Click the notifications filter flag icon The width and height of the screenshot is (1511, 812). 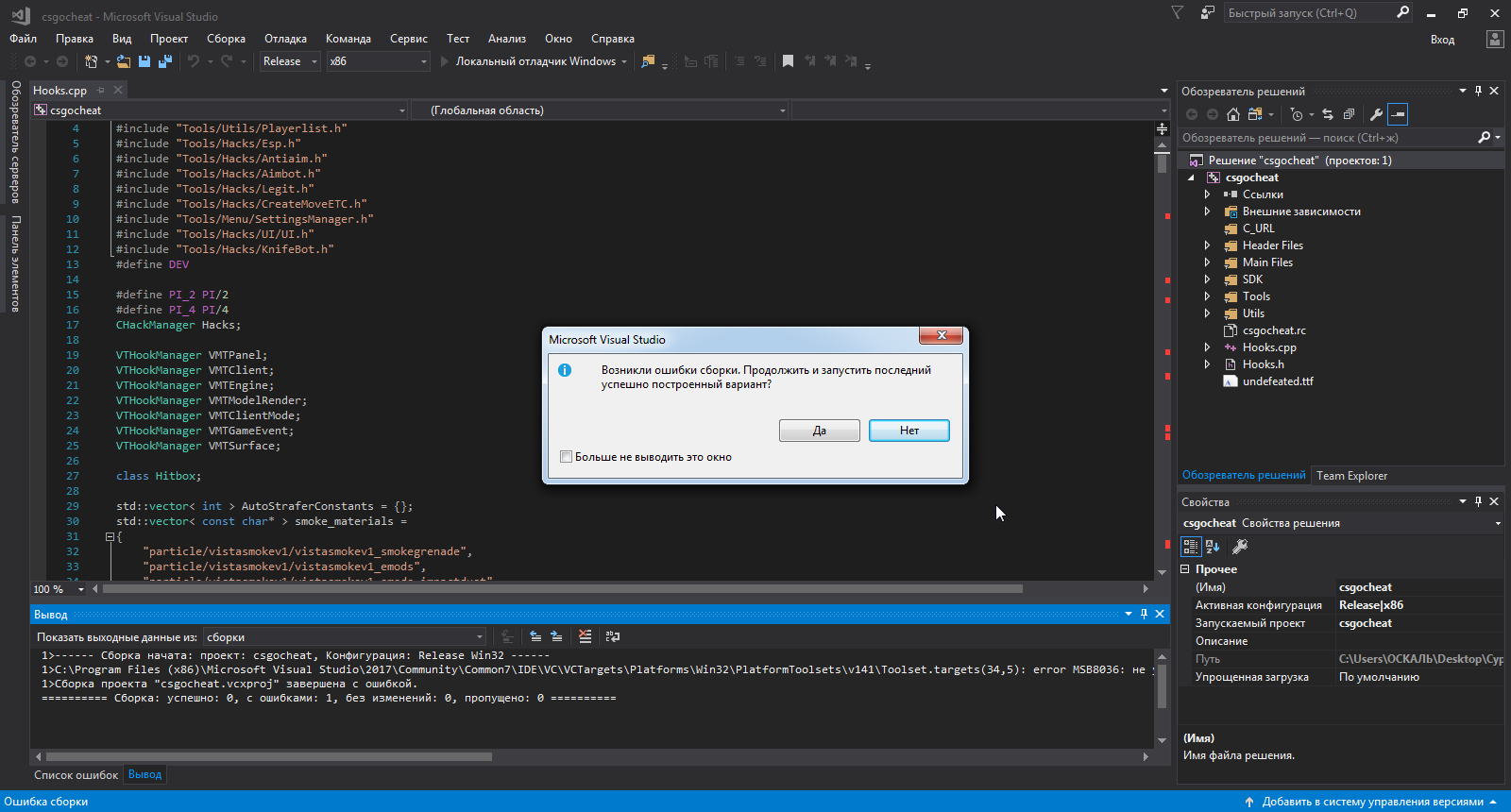pos(1177,13)
